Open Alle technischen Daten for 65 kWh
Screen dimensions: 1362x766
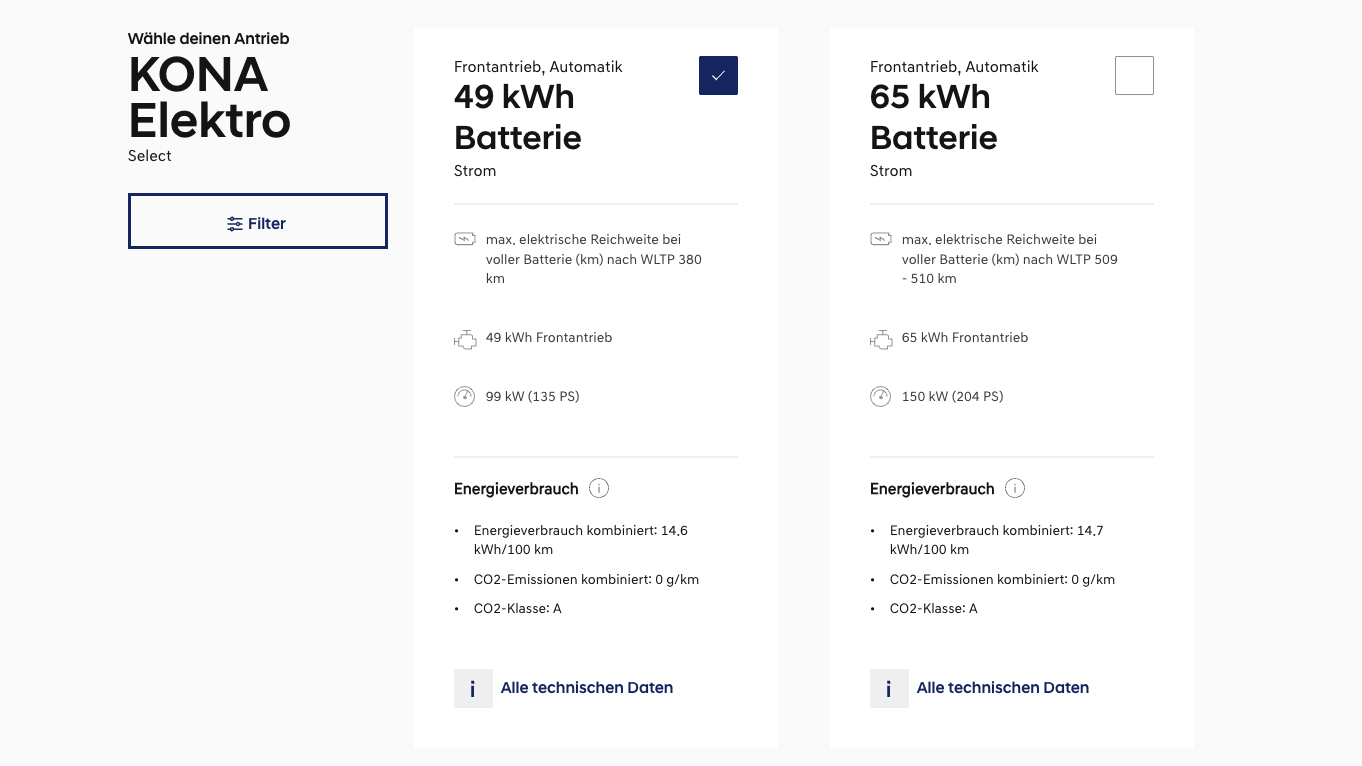[x=1002, y=688]
